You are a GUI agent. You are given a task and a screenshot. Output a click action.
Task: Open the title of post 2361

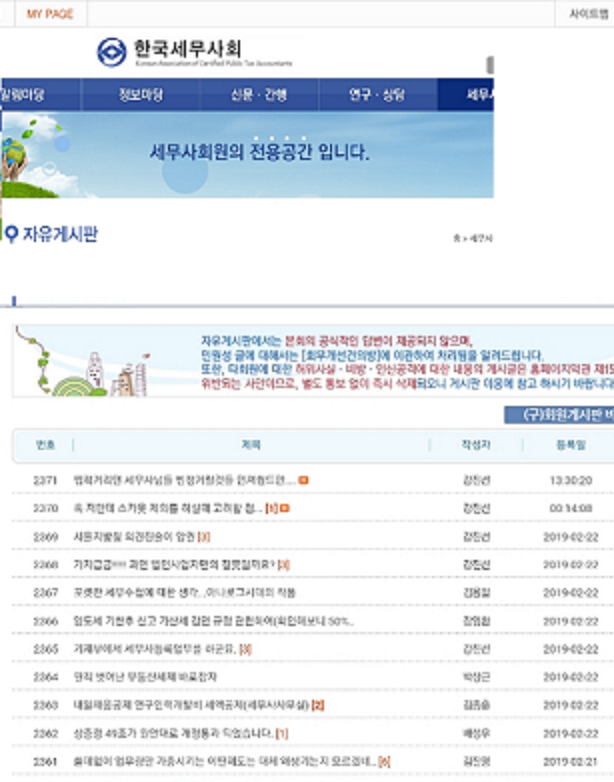coord(224,762)
